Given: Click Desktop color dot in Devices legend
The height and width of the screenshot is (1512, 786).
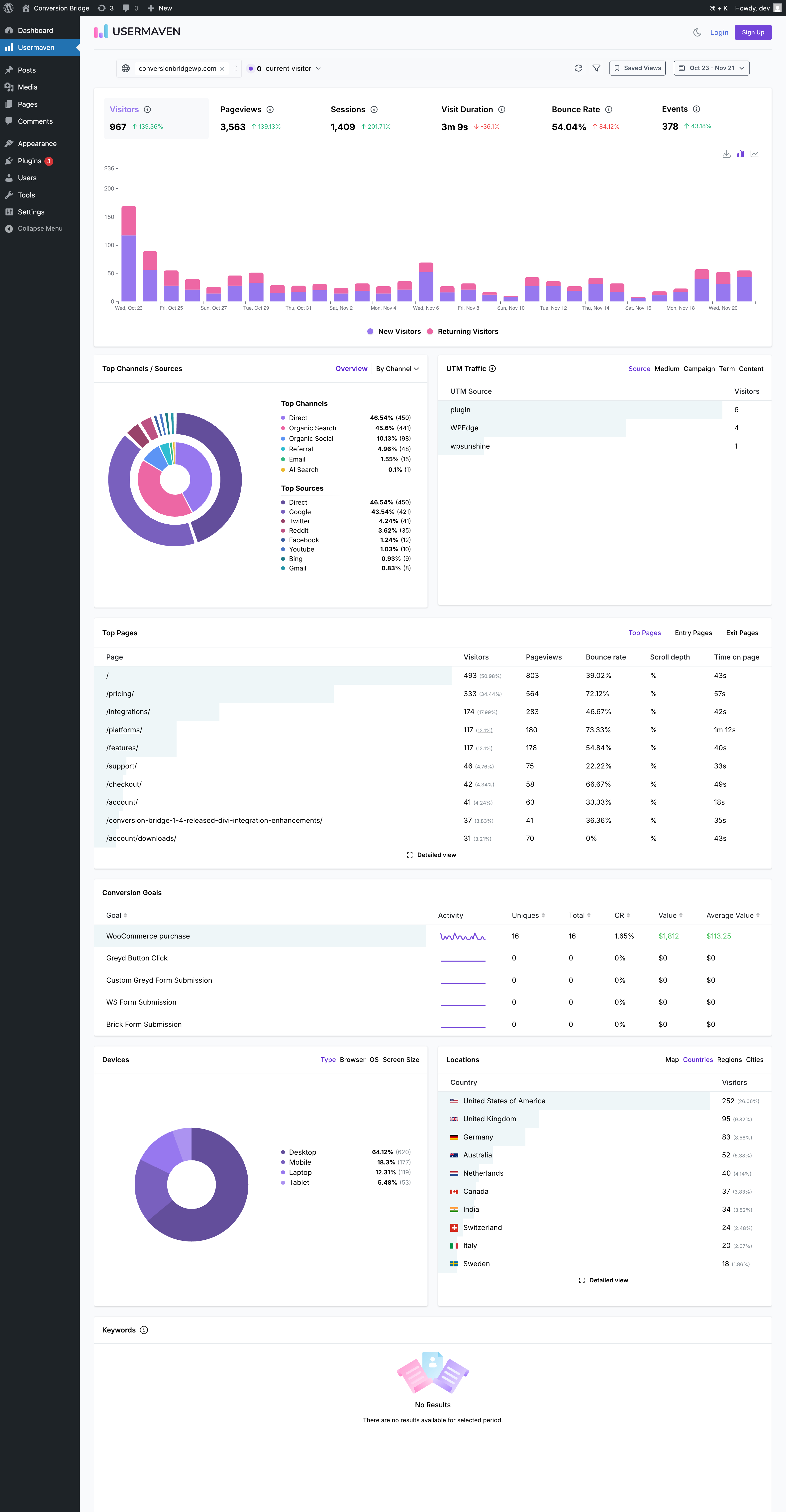Looking at the screenshot, I should click(x=283, y=1152).
